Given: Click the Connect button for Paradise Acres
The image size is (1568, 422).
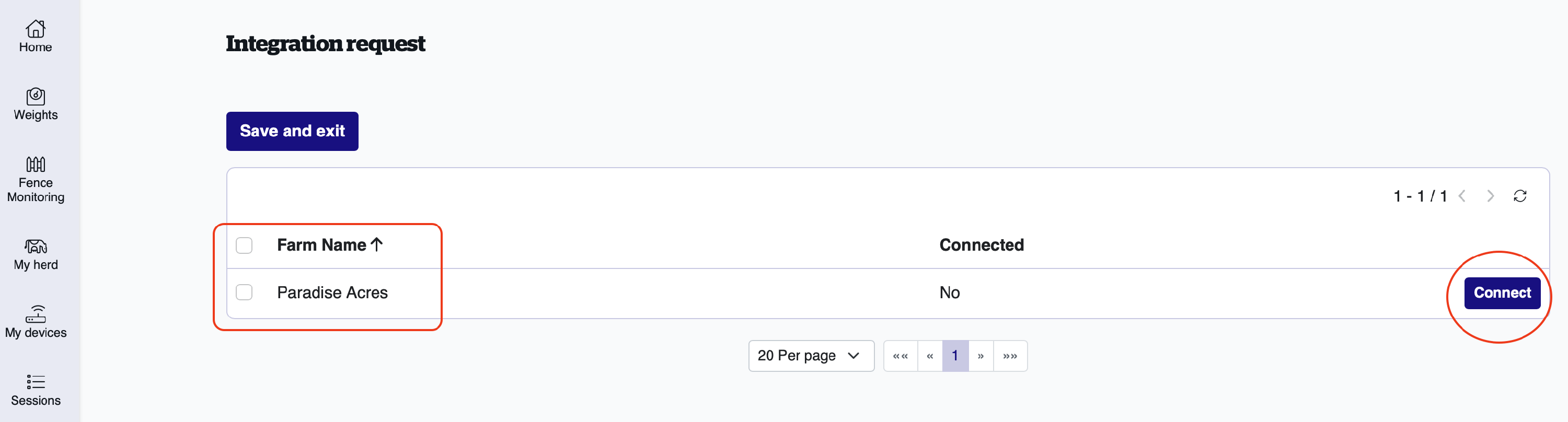Looking at the screenshot, I should tap(1502, 293).
